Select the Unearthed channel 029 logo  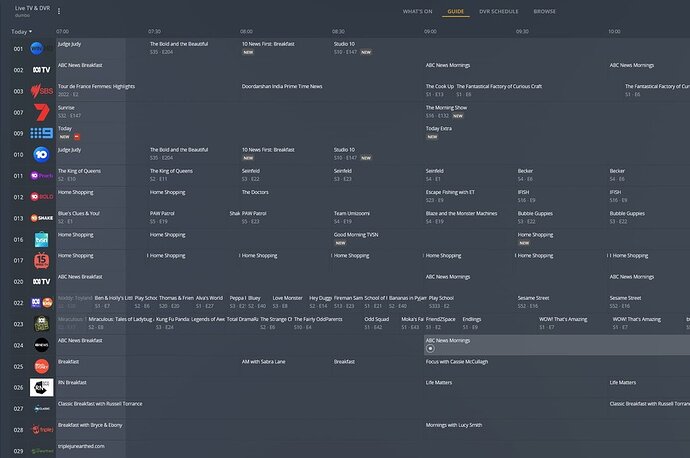click(41, 451)
